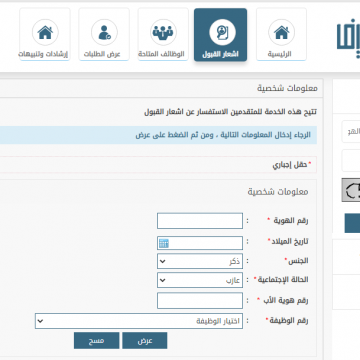Focus the رقم الهوية input field

click(x=200, y=221)
